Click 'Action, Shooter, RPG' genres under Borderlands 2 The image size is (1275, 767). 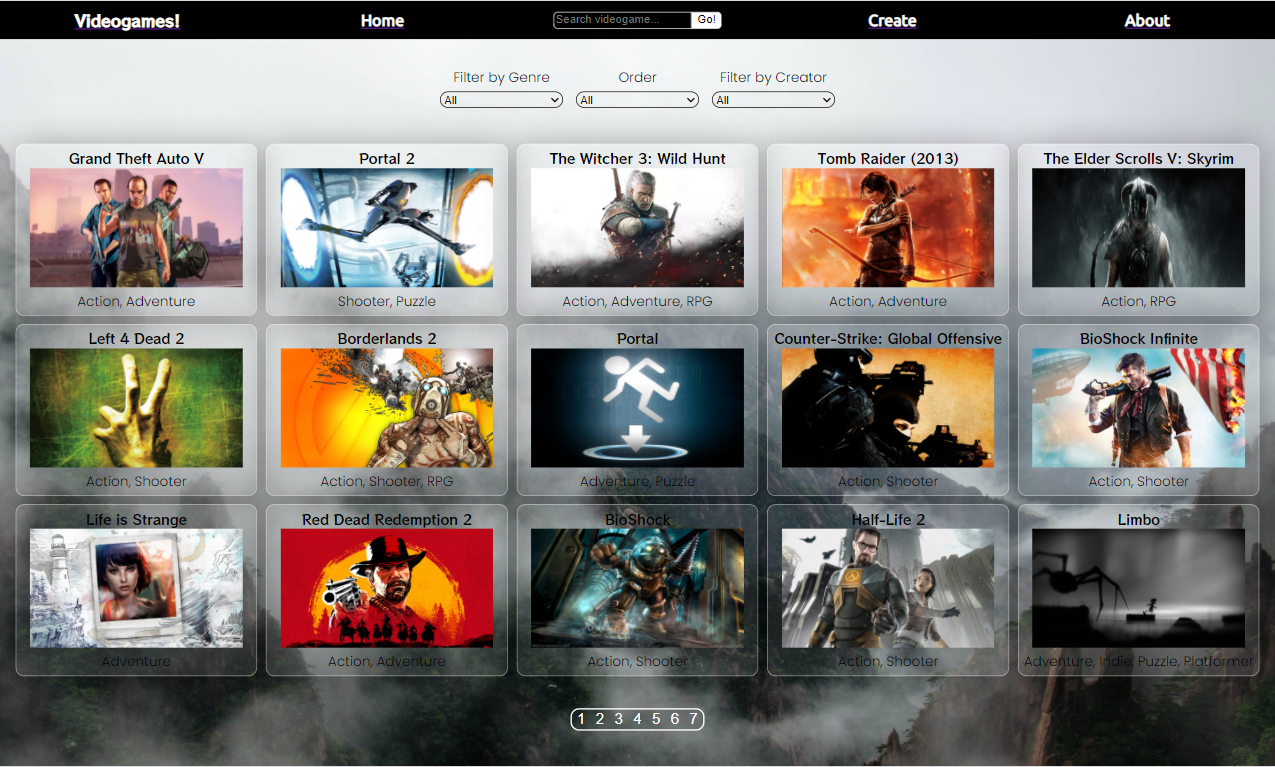pyautogui.click(x=387, y=481)
